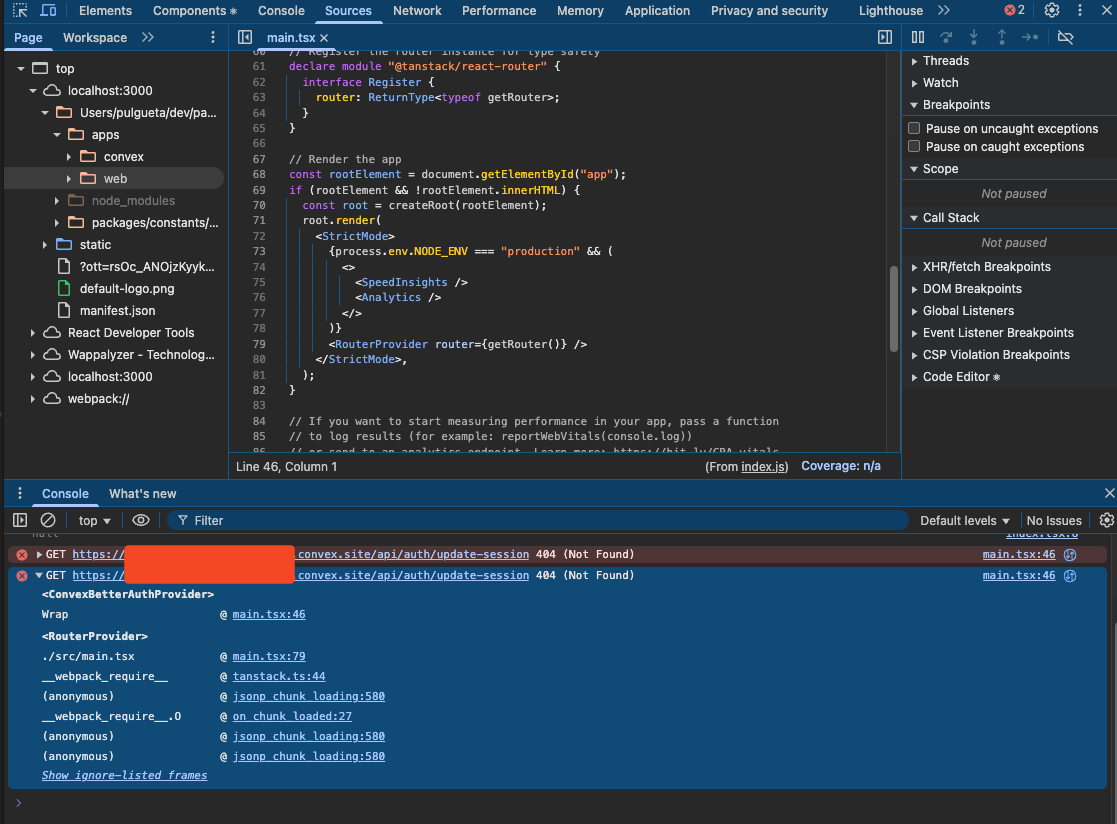Click the console Filter input field

540,520
